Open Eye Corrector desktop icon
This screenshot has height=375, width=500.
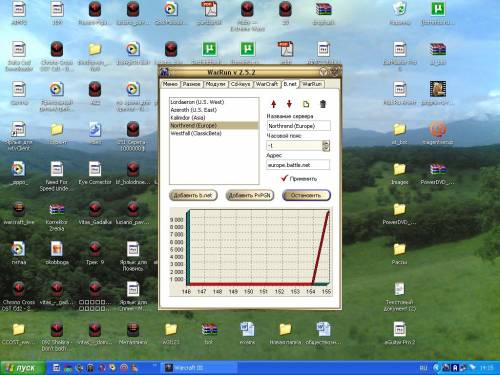95,173
